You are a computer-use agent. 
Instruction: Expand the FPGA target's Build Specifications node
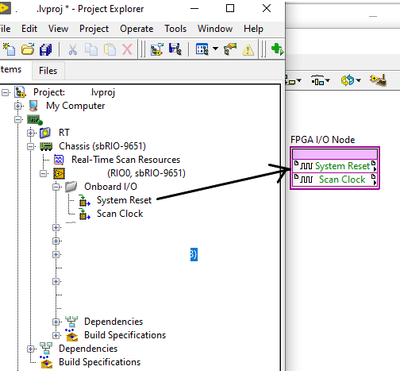coord(56,335)
